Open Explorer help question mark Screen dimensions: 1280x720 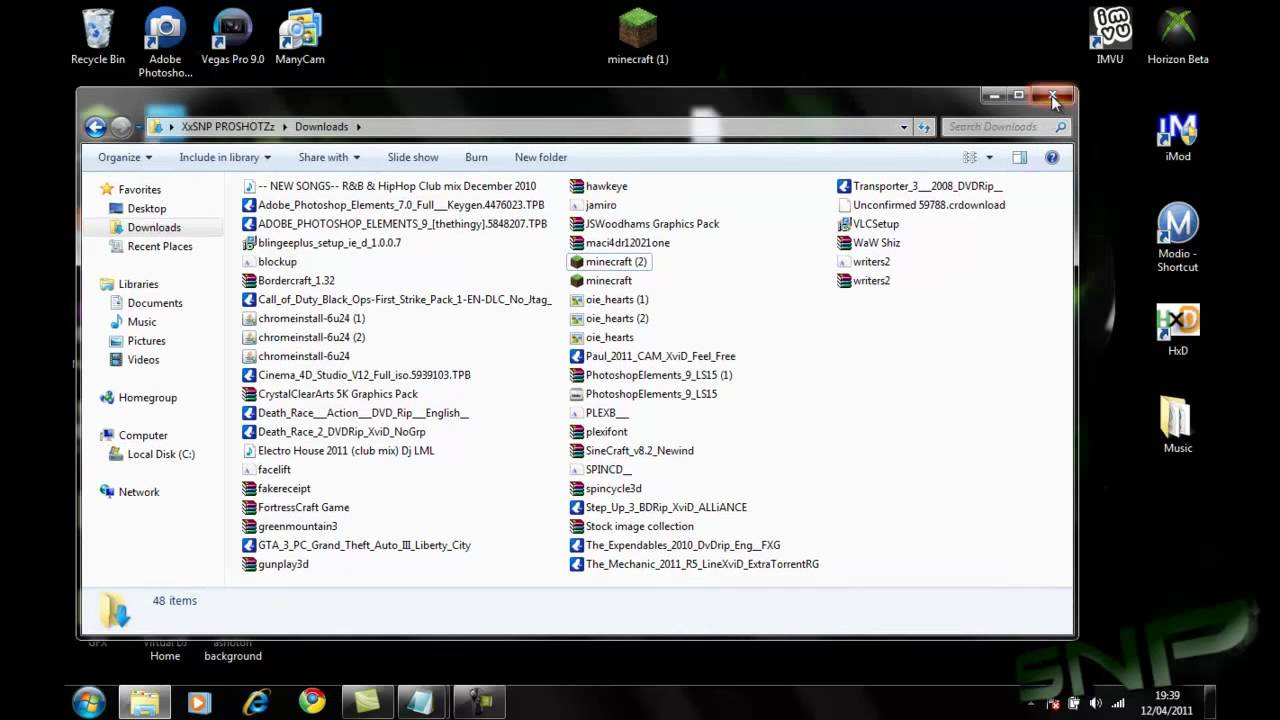click(x=1052, y=157)
